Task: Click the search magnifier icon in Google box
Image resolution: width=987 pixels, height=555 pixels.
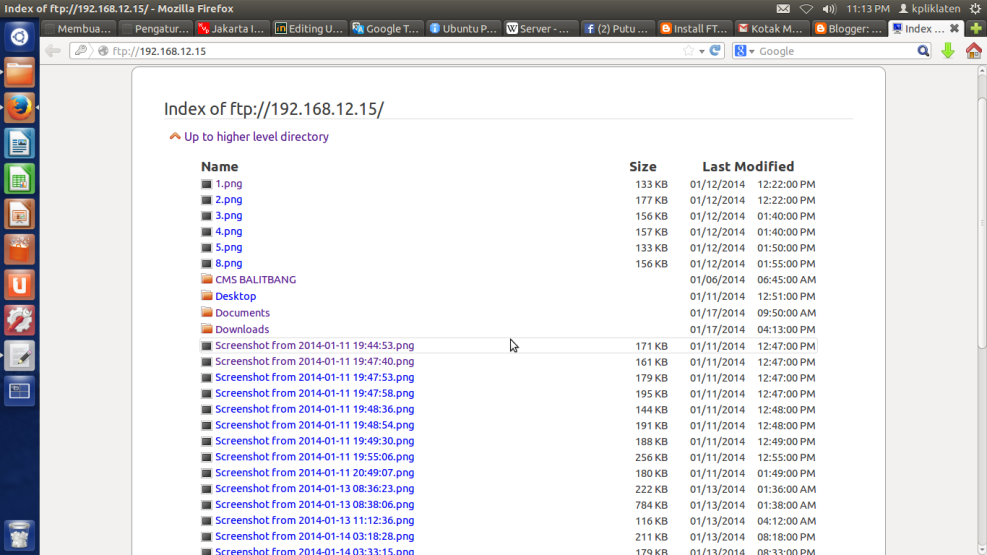Action: [x=923, y=51]
